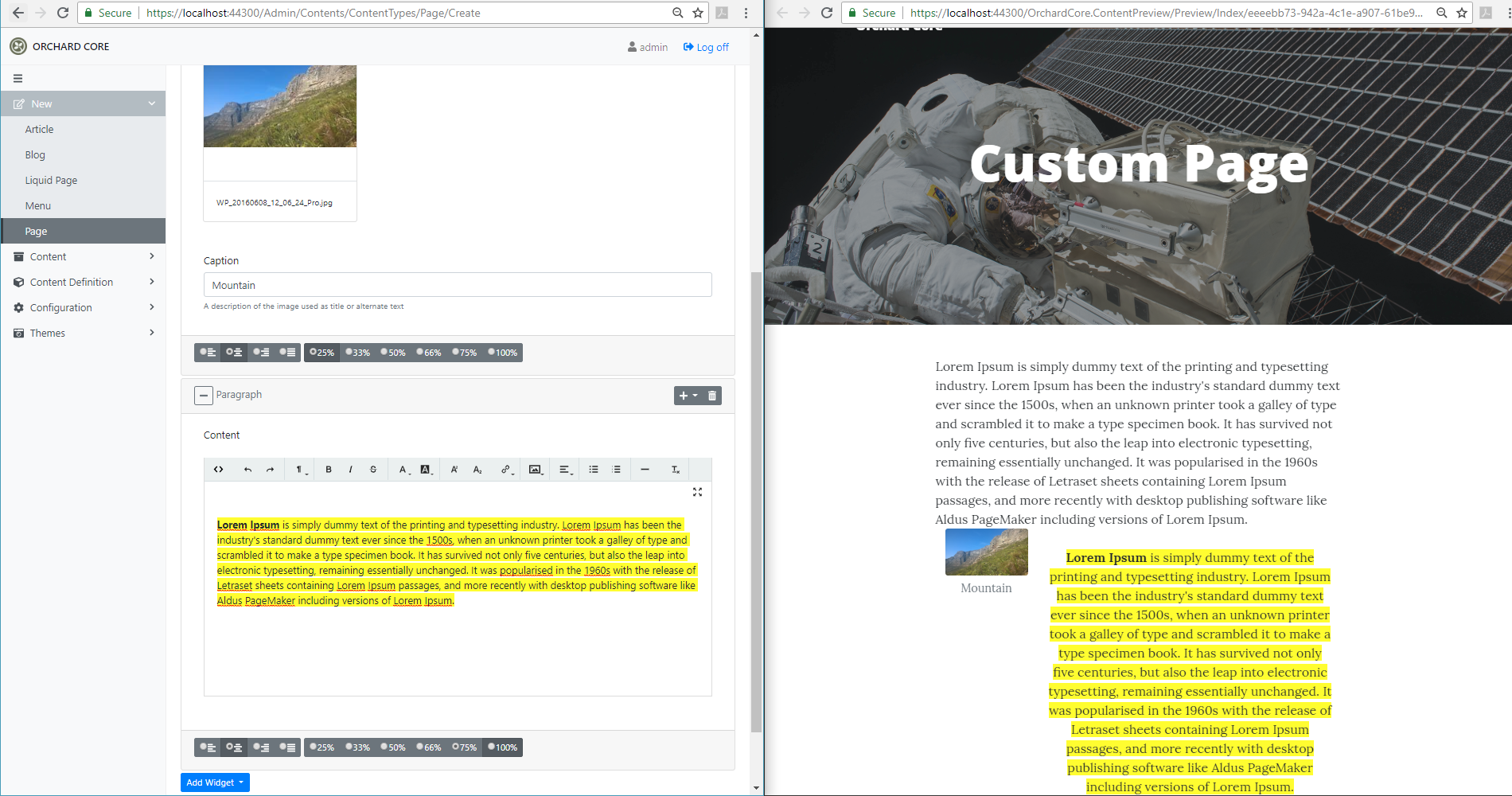
Task: Open the plus dropdown on Paragraph widget
Action: 688,396
